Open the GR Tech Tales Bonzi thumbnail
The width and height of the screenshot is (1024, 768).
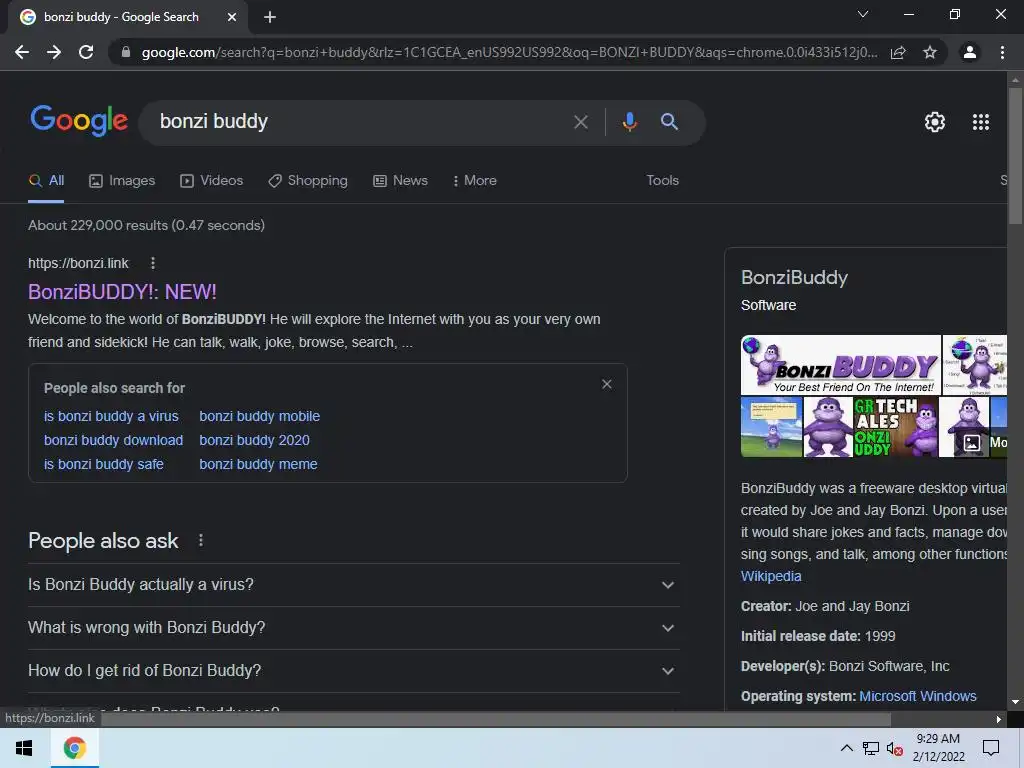[x=895, y=427]
